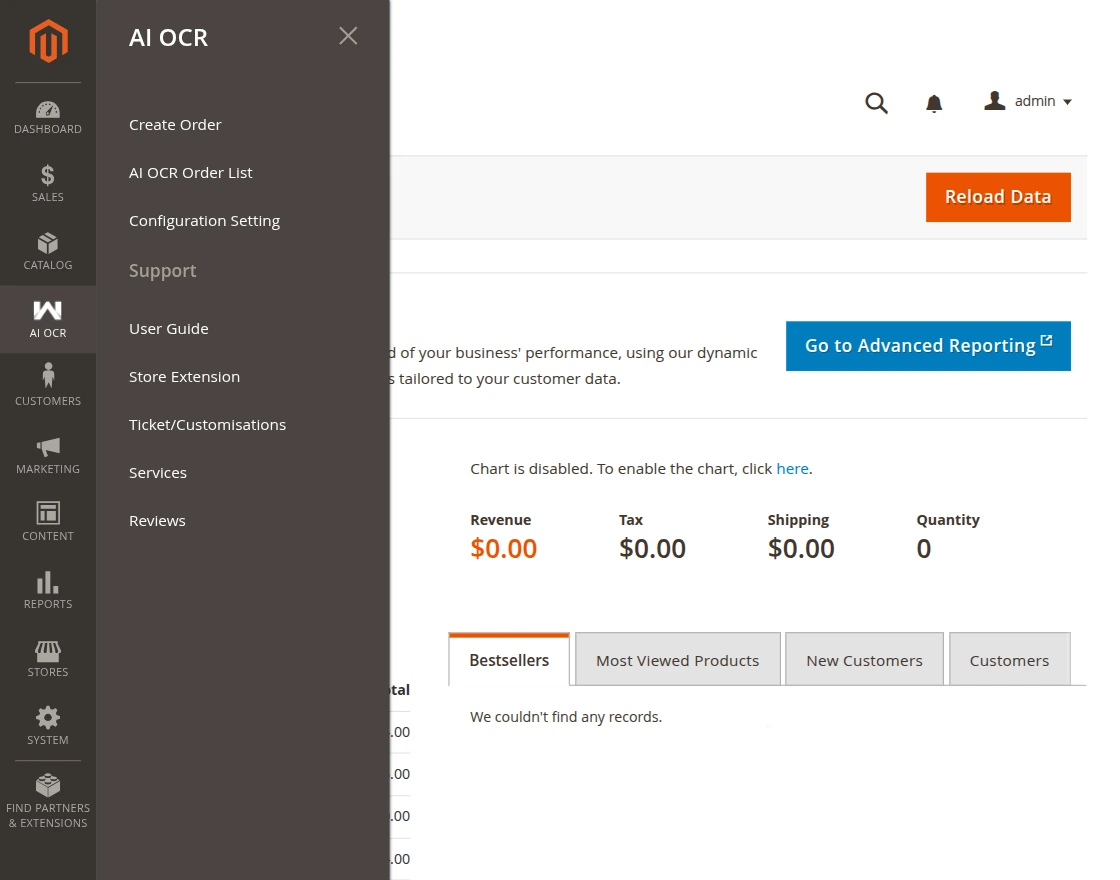Enable the chart via the here link
Viewport: 1120px width, 880px height.
click(x=792, y=468)
